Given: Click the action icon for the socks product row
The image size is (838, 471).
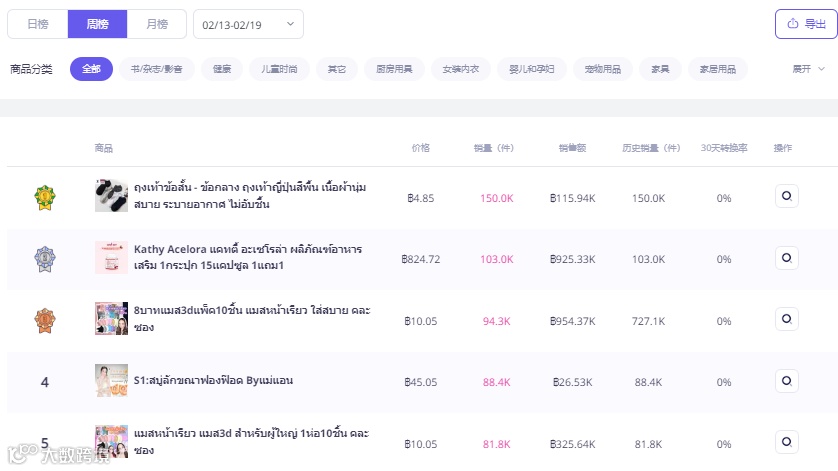Looking at the screenshot, I should 786,196.
